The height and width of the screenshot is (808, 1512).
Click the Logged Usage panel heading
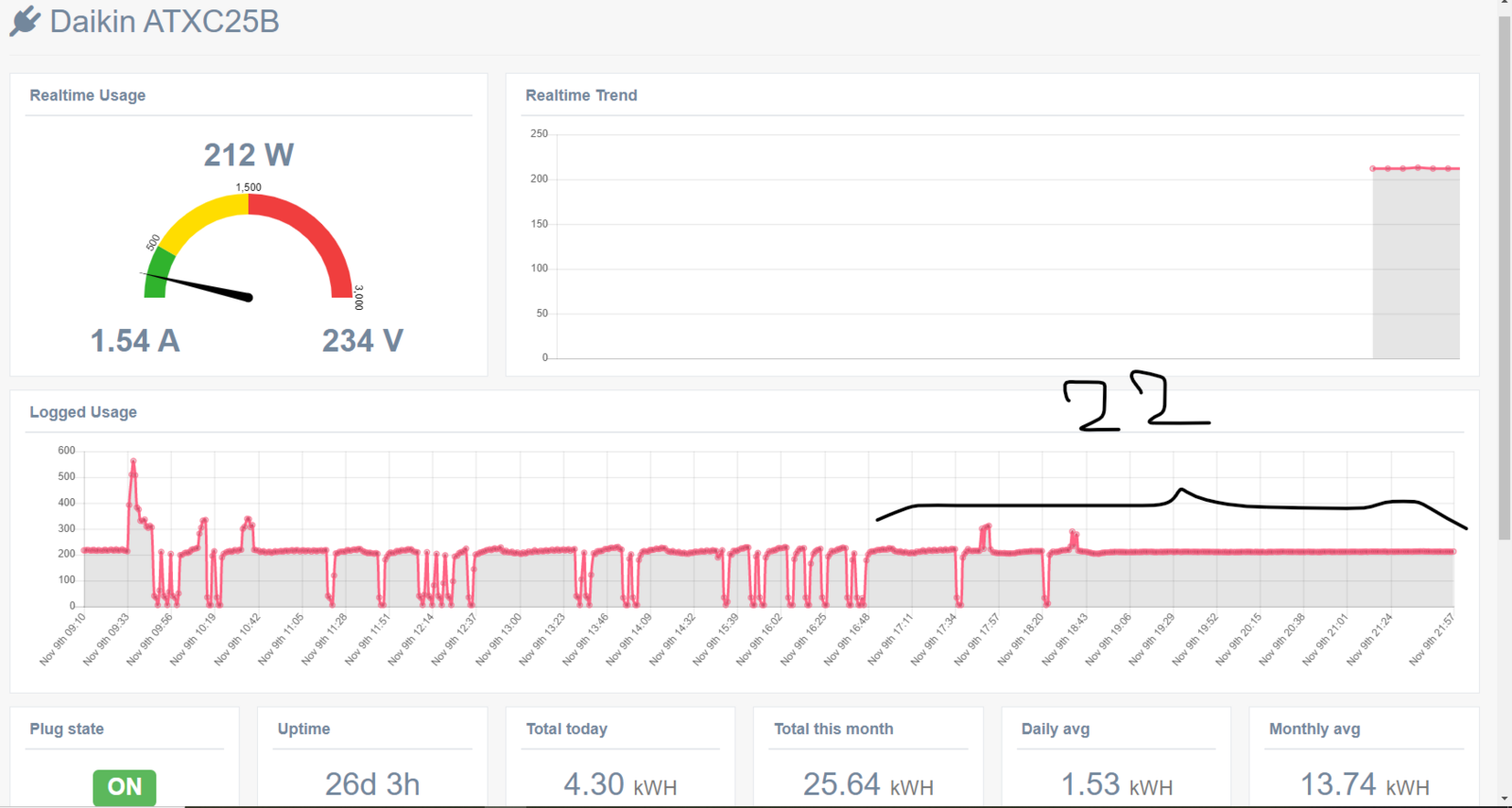click(83, 412)
